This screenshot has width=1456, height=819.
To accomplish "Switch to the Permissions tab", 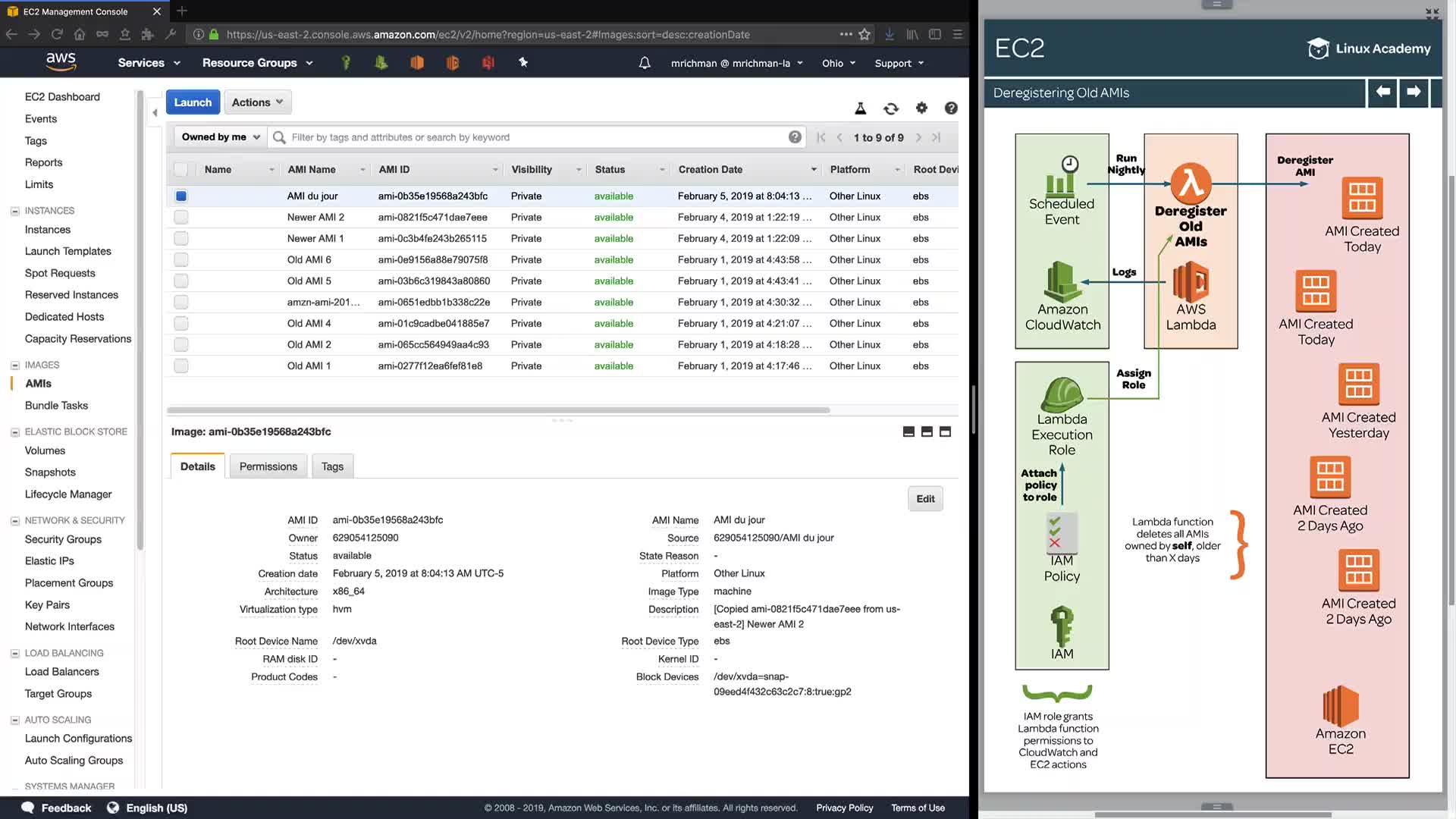I will [268, 466].
